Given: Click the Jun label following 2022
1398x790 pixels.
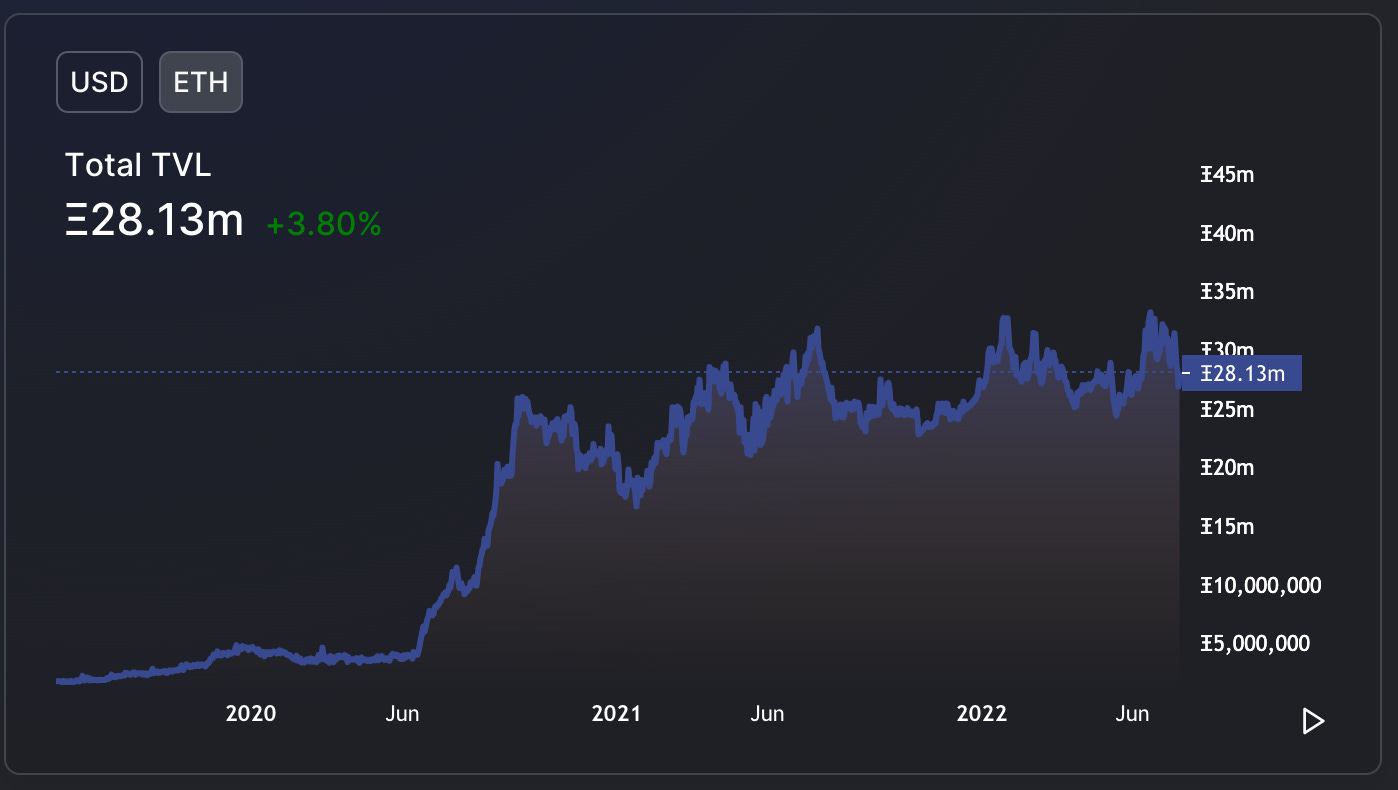Looking at the screenshot, I should click(1132, 714).
